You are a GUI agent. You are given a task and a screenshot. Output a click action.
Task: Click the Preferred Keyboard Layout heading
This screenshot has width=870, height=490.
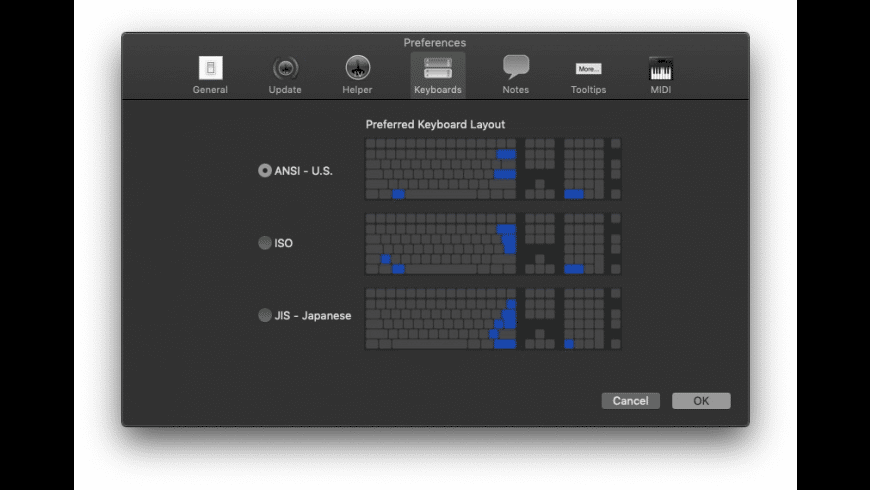(x=435, y=124)
